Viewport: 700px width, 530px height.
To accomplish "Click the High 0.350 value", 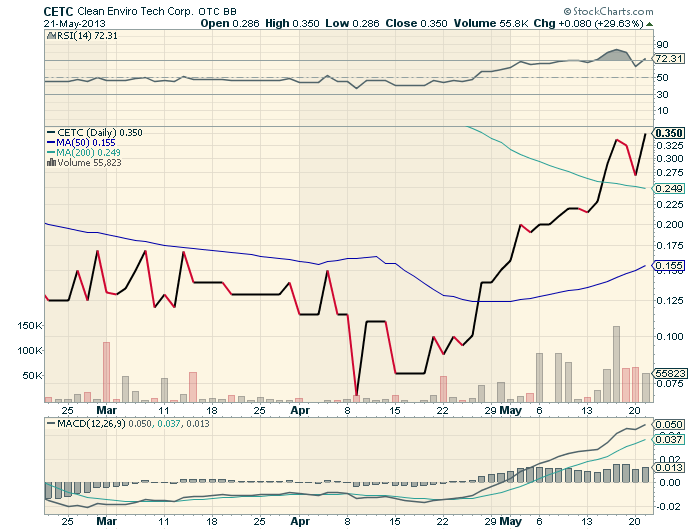I will (x=292, y=23).
